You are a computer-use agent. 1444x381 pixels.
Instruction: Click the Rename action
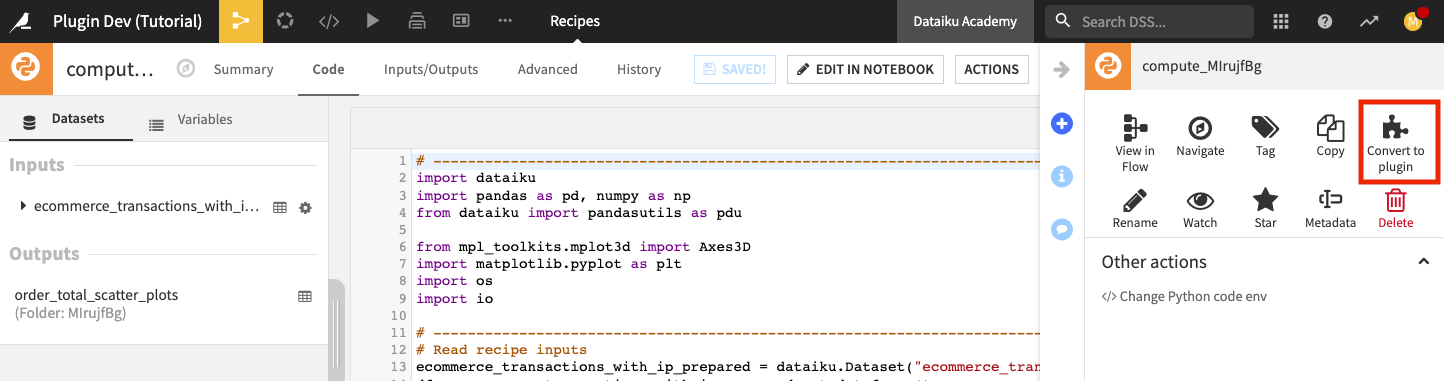point(1135,208)
